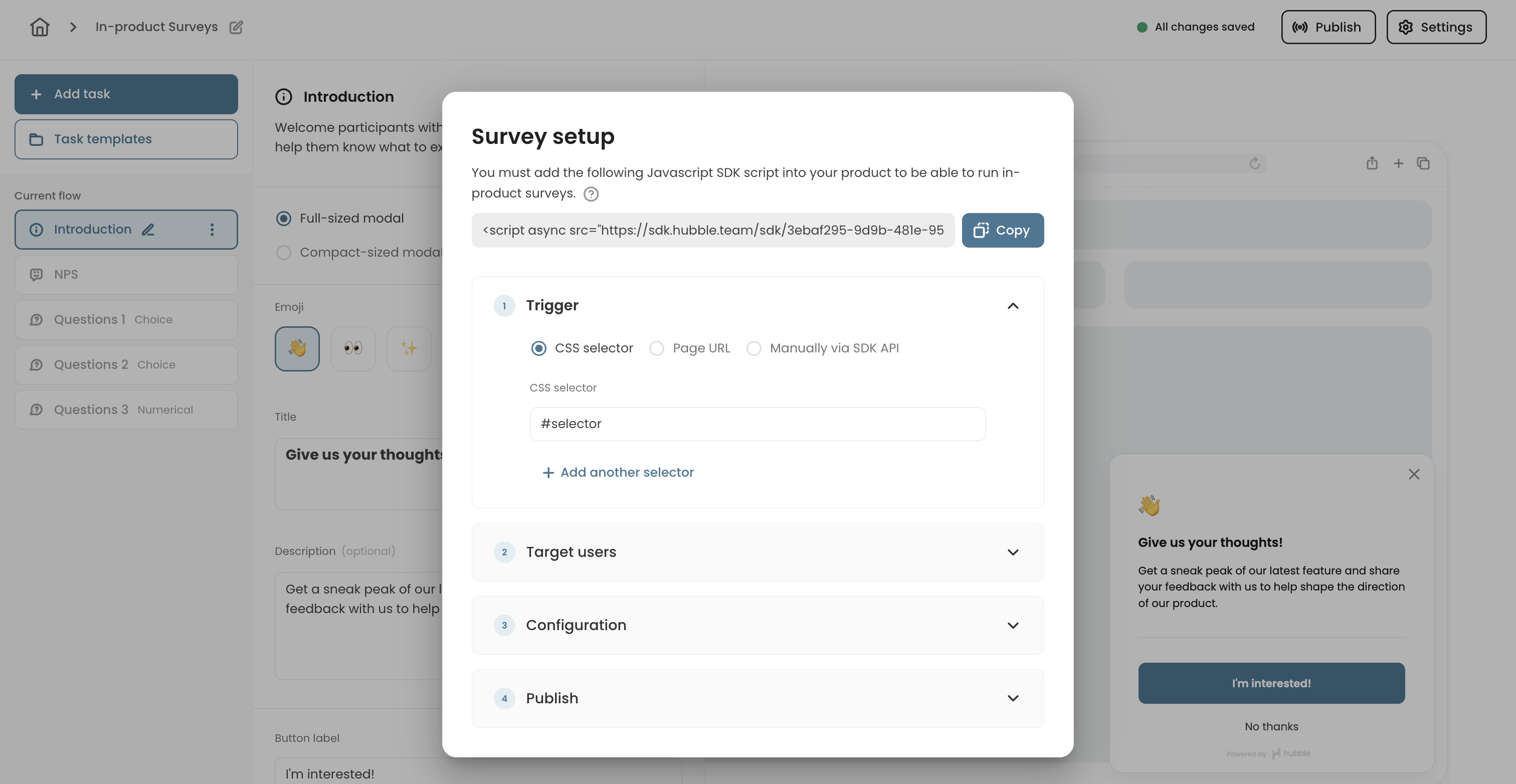
Task: Click the broadcast icon on the Publish button
Action: [1300, 27]
